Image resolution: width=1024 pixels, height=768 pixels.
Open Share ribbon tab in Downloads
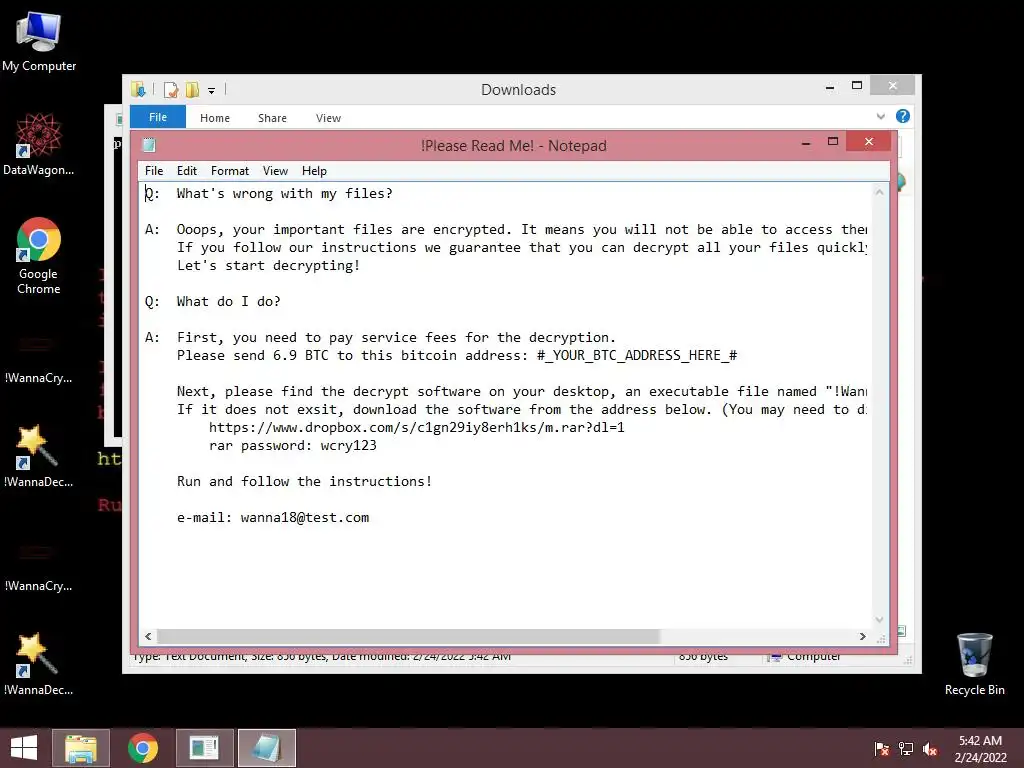tap(272, 118)
